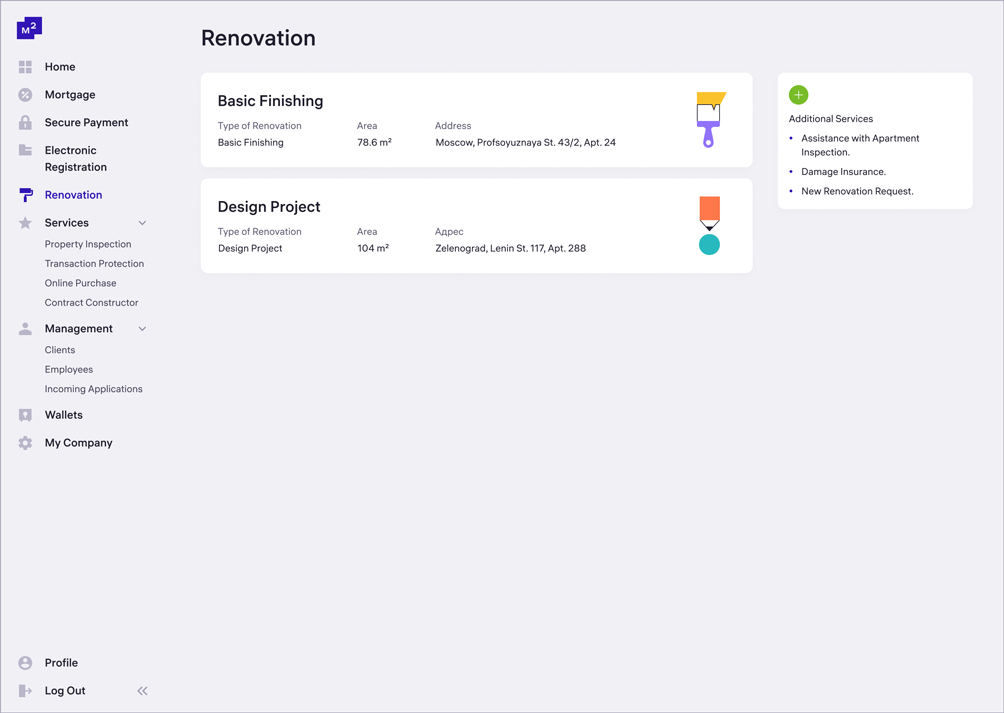Click the Damage Insurance link
This screenshot has height=713, width=1004.
[x=843, y=172]
